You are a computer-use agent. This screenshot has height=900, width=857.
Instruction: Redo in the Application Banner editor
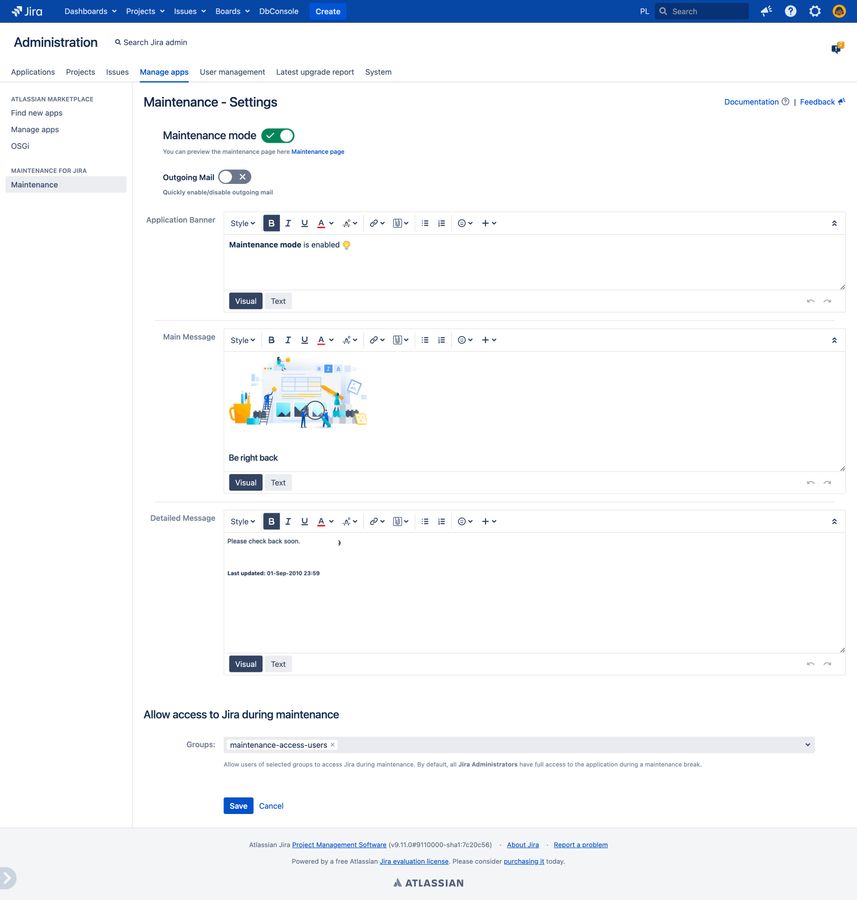827,301
